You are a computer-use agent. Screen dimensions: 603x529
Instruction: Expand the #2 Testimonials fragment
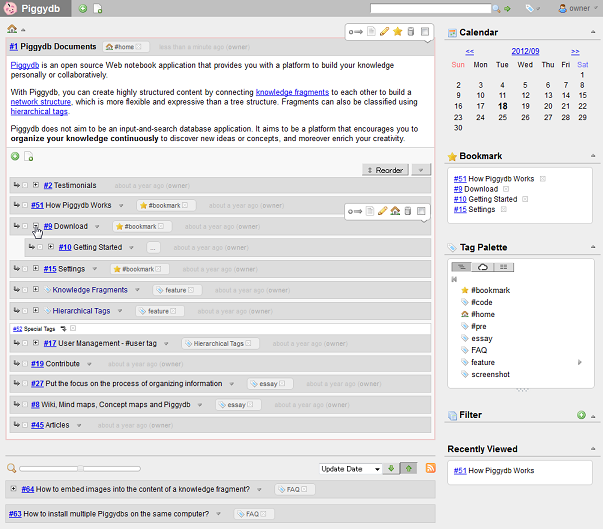tap(36, 185)
